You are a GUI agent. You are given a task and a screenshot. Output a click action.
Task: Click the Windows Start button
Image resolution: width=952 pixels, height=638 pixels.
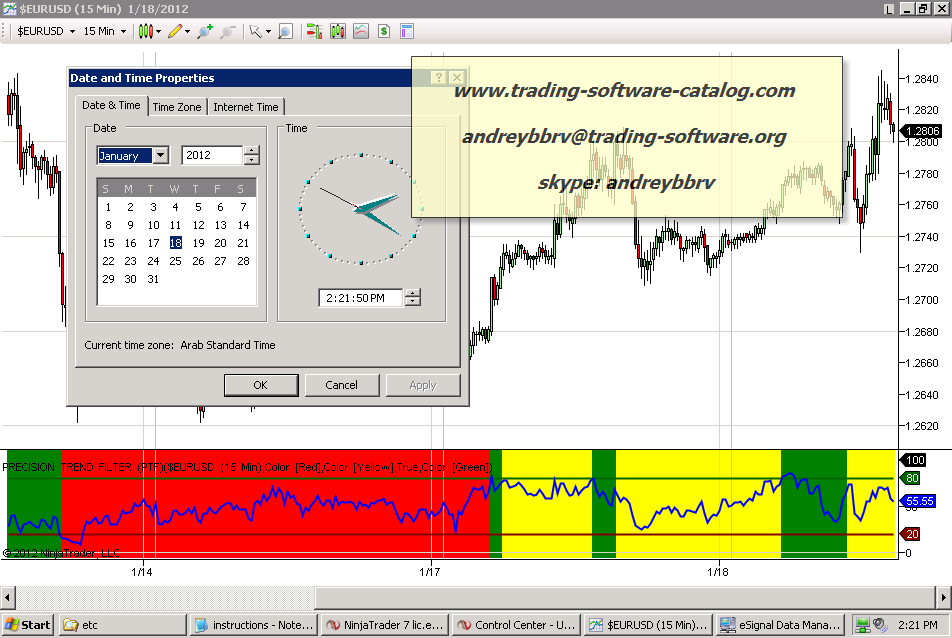tap(28, 625)
